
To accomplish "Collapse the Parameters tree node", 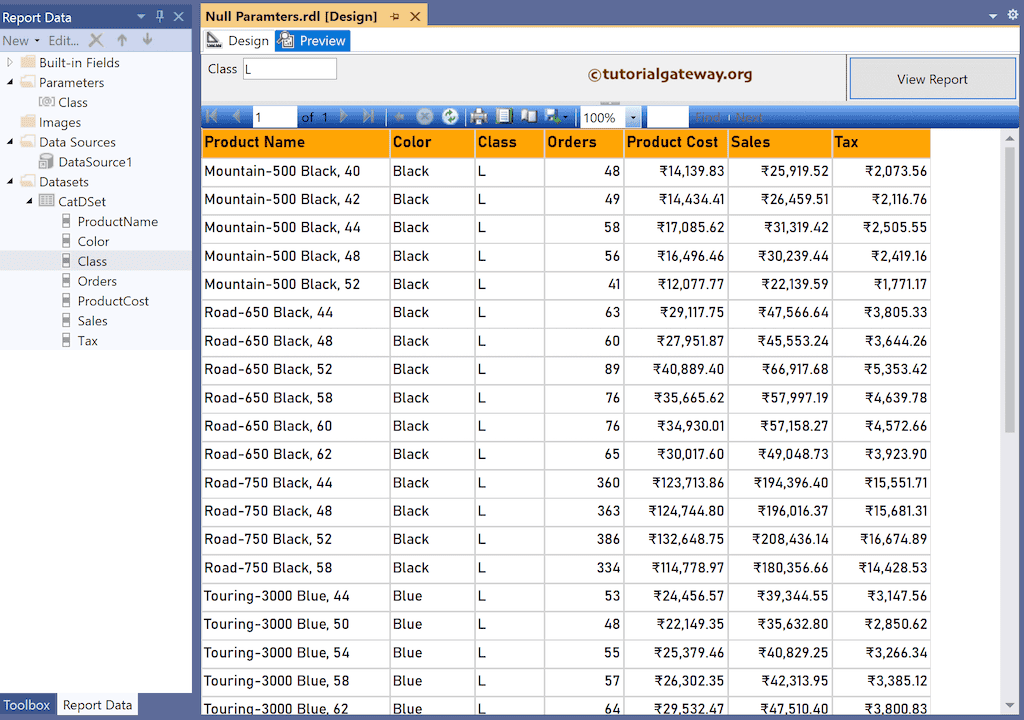I will (10, 82).
